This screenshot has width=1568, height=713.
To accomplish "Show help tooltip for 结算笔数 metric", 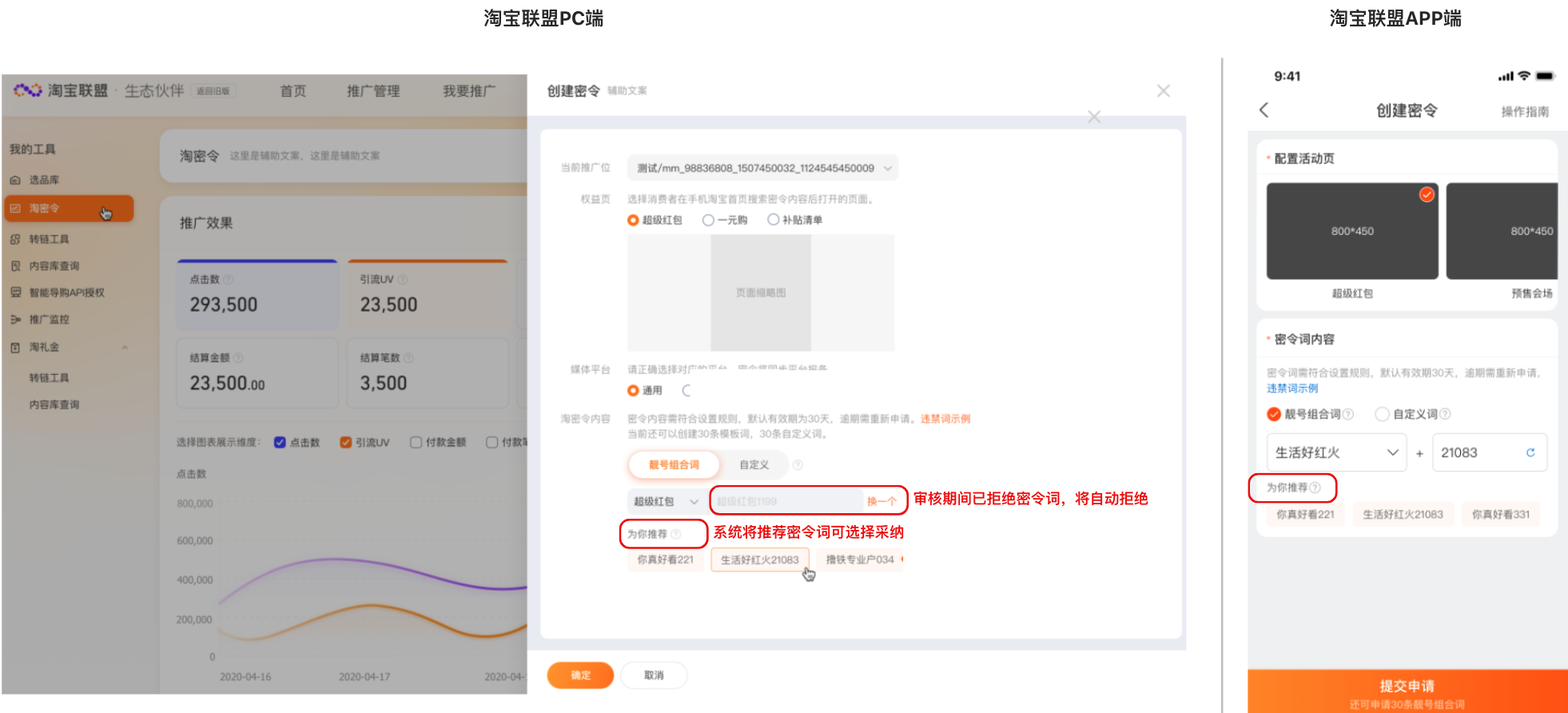I will tap(408, 358).
